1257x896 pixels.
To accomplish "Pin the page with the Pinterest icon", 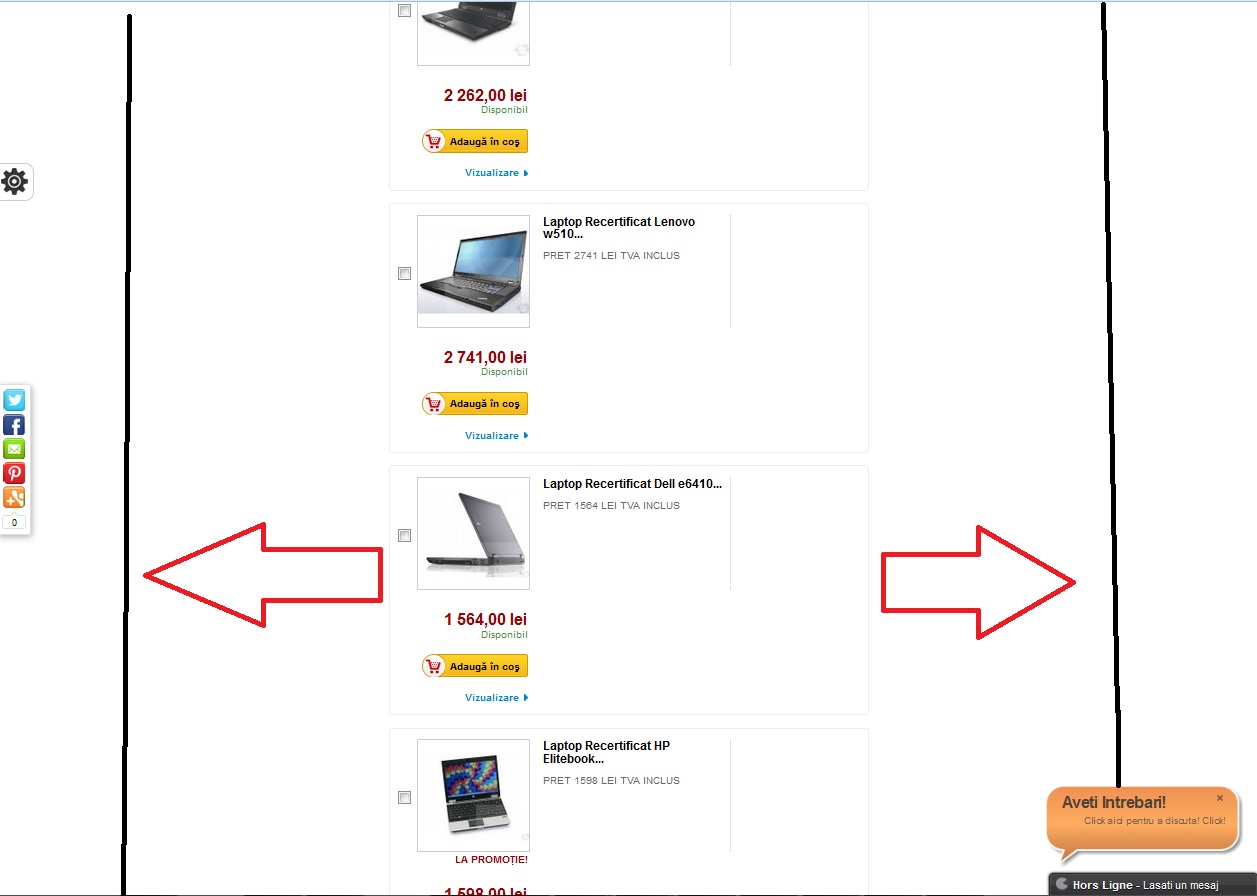I will pyautogui.click(x=14, y=473).
